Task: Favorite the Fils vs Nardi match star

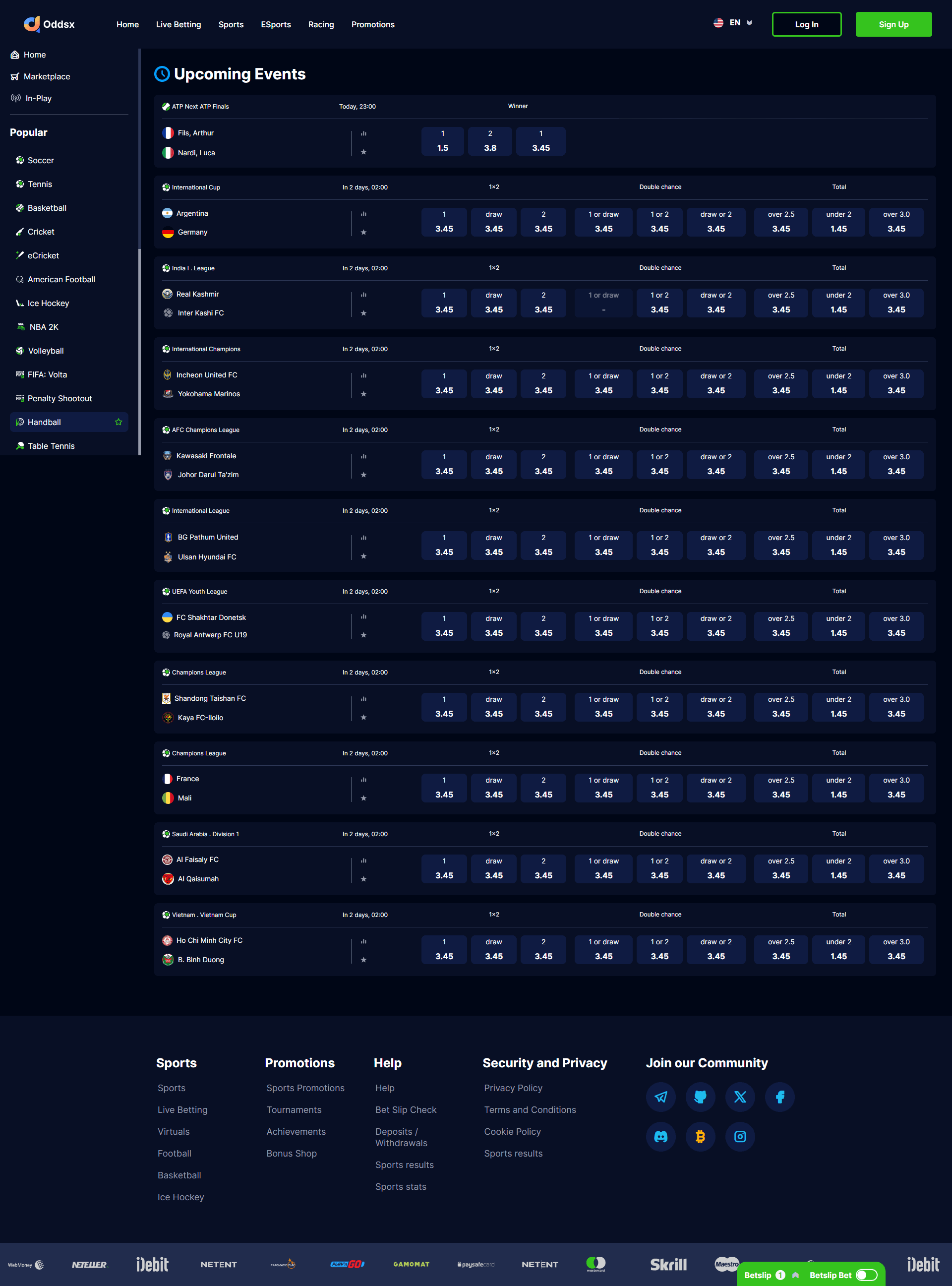Action: pos(363,152)
